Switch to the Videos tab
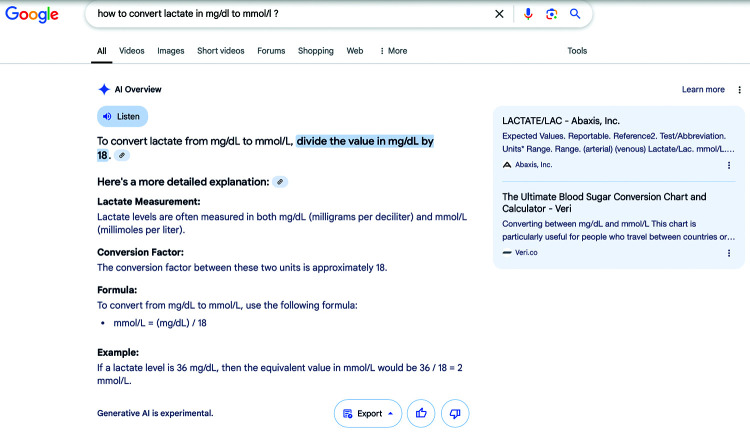 coord(132,51)
